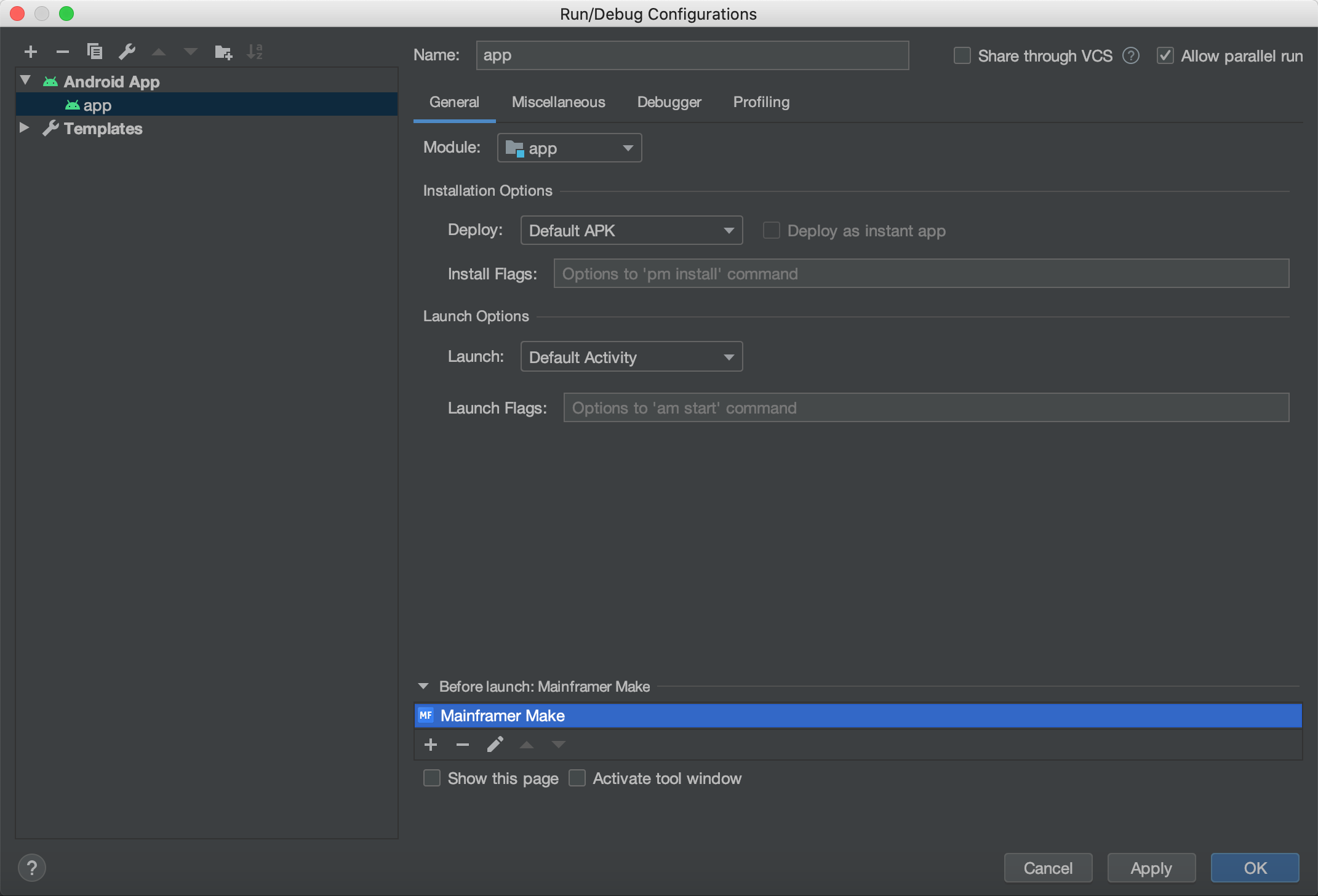Click the help question mark button
This screenshot has height=896, width=1318.
point(32,868)
